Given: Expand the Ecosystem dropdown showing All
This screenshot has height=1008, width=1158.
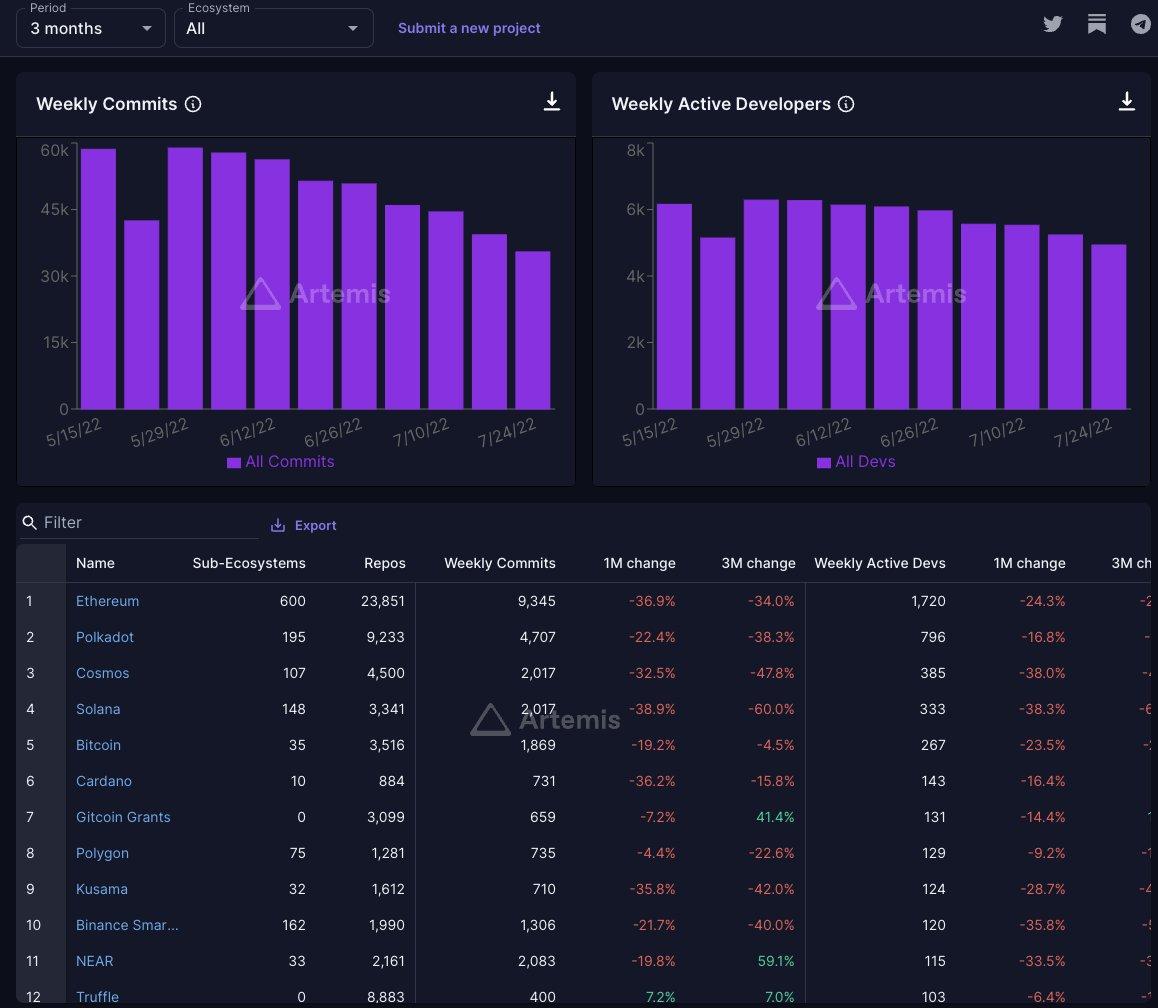Looking at the screenshot, I should pyautogui.click(x=273, y=28).
